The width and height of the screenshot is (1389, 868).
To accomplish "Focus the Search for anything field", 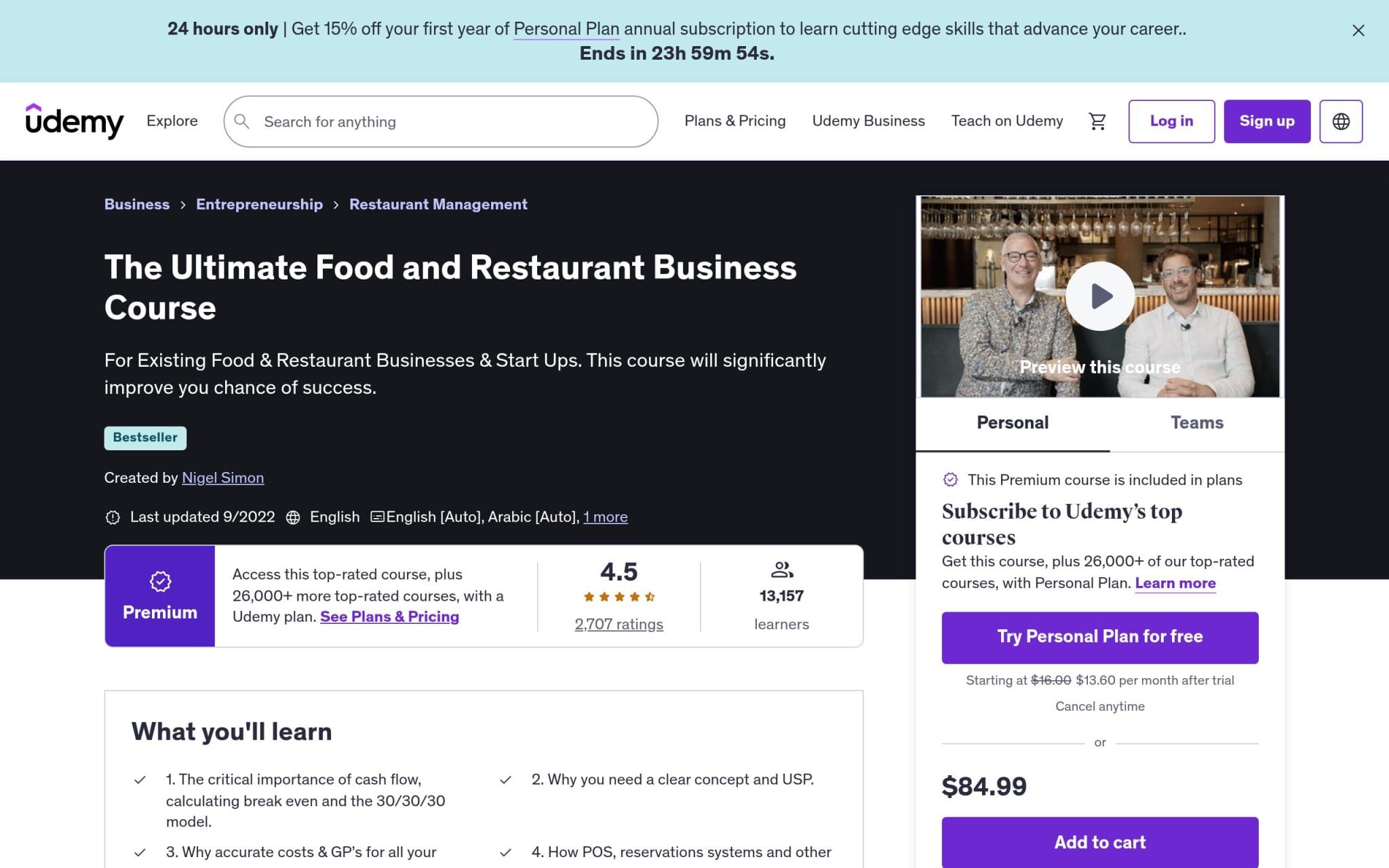I will pyautogui.click(x=441, y=121).
